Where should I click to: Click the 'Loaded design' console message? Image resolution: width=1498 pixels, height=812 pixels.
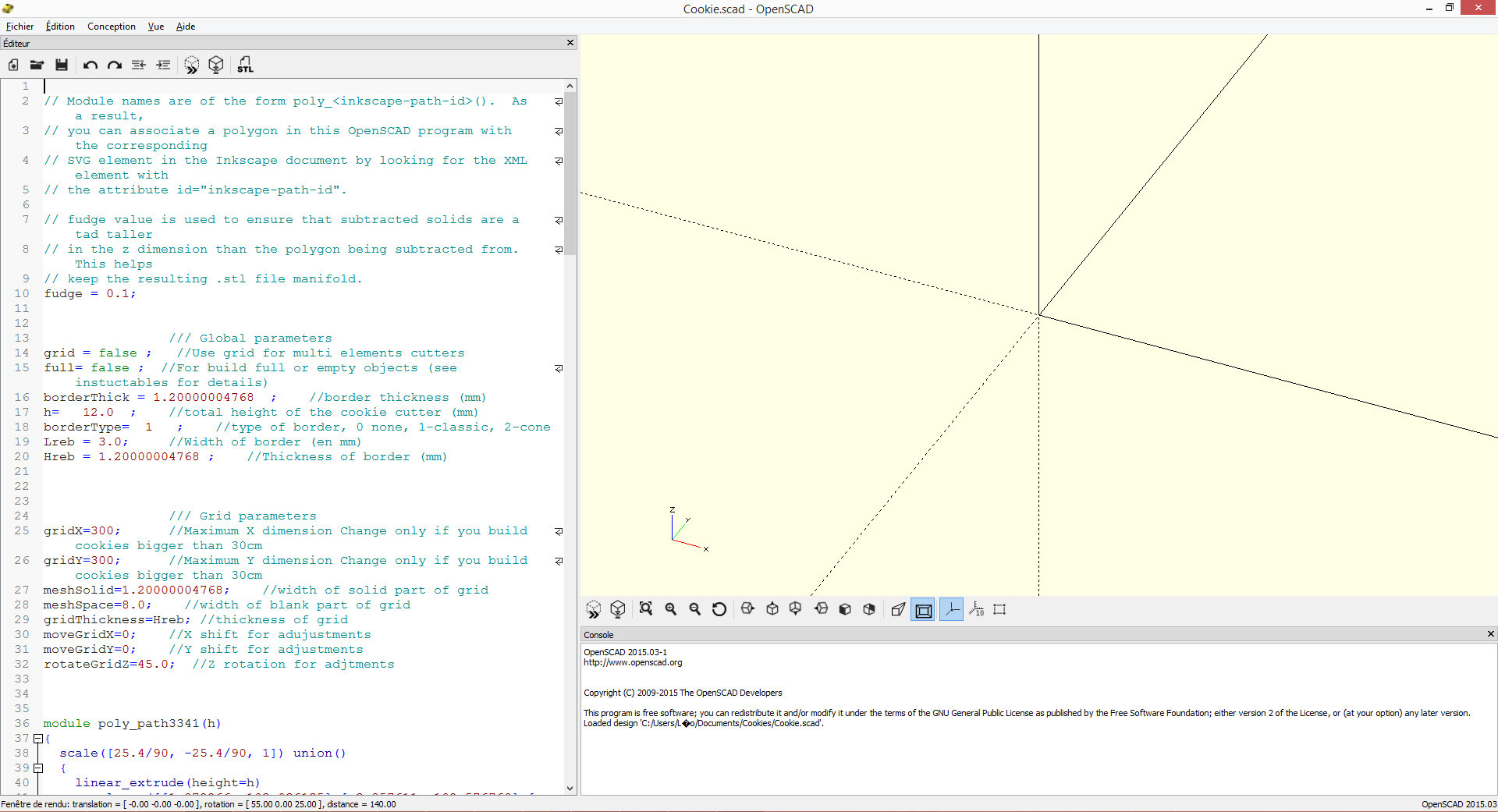pos(704,723)
